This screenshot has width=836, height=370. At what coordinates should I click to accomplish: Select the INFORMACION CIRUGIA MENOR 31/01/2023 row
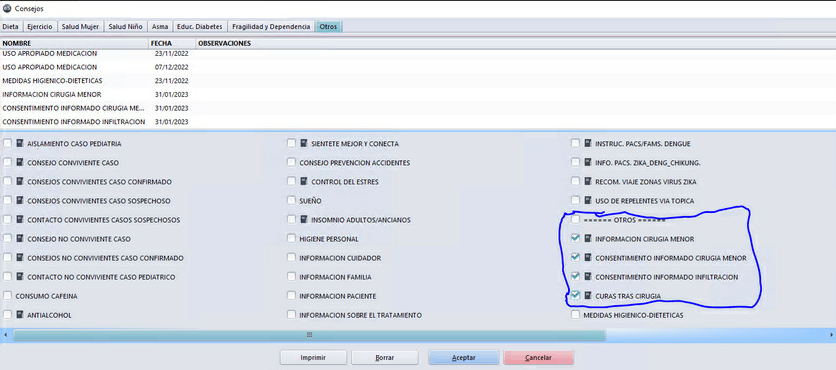418,94
